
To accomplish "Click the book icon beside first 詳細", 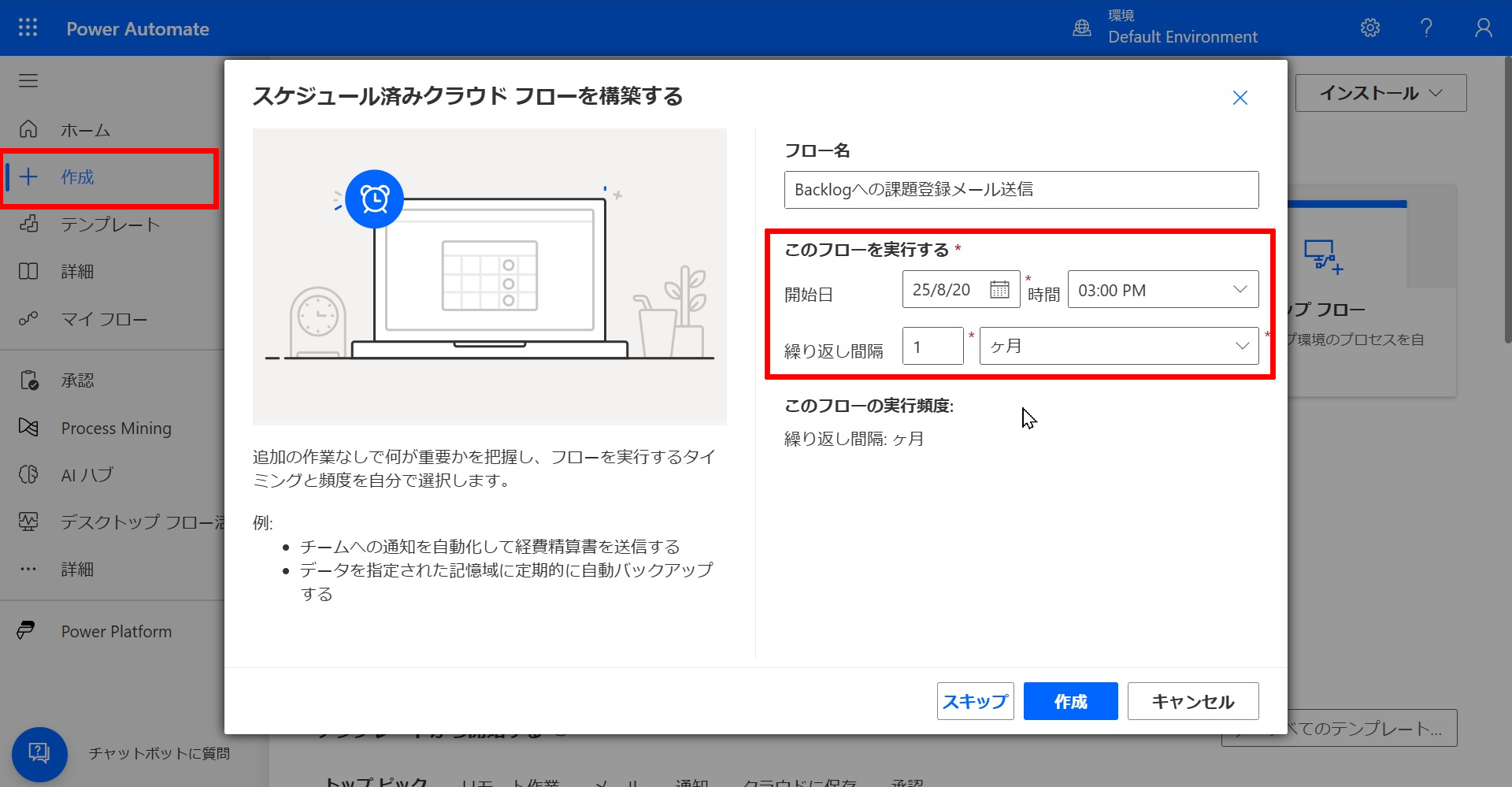I will pyautogui.click(x=28, y=271).
